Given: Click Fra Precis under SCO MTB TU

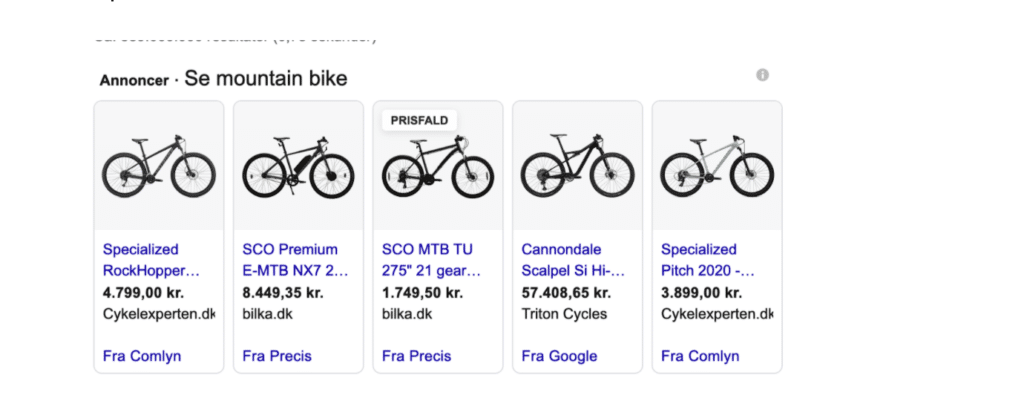Looking at the screenshot, I should coord(417,356).
